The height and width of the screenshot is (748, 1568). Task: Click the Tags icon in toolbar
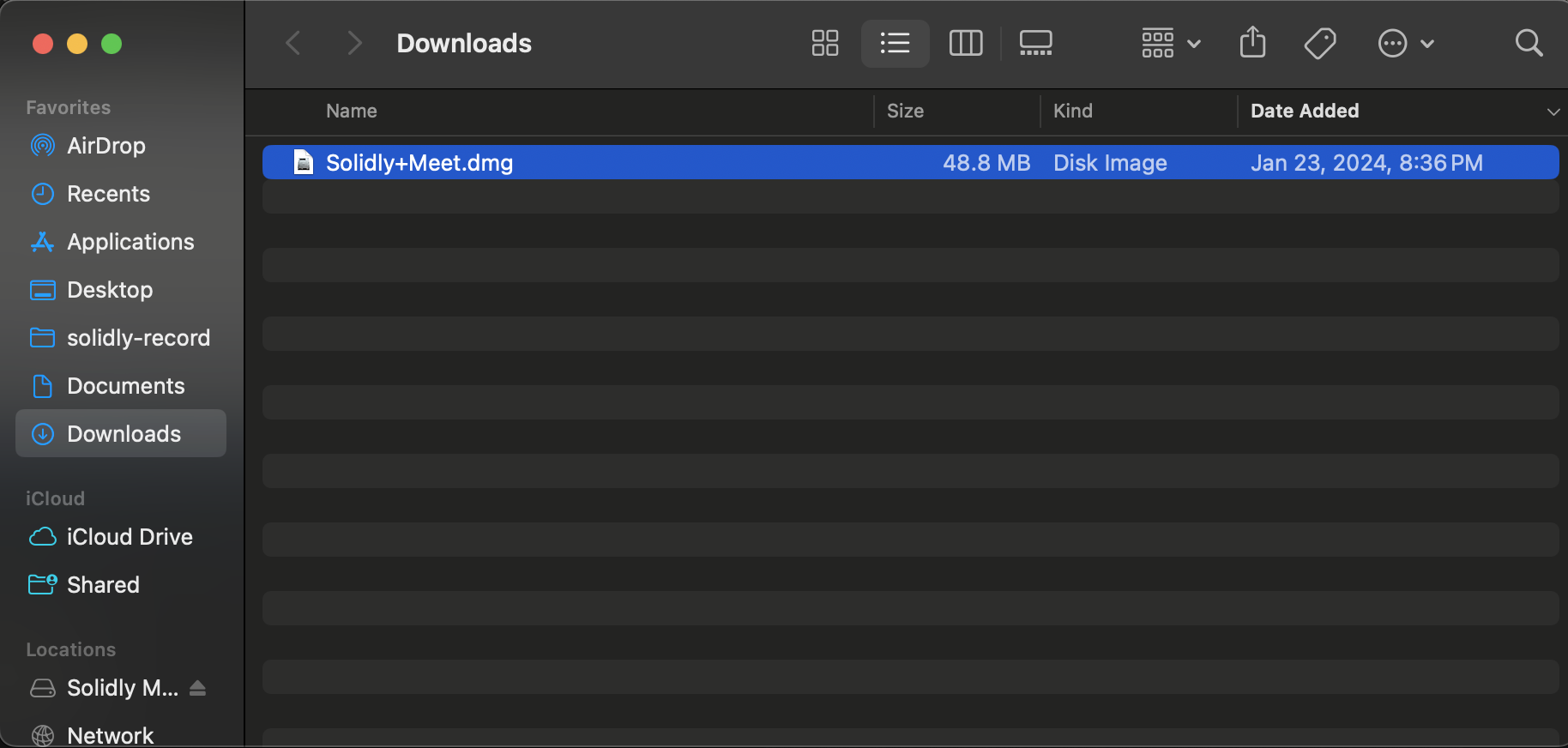[x=1320, y=43]
